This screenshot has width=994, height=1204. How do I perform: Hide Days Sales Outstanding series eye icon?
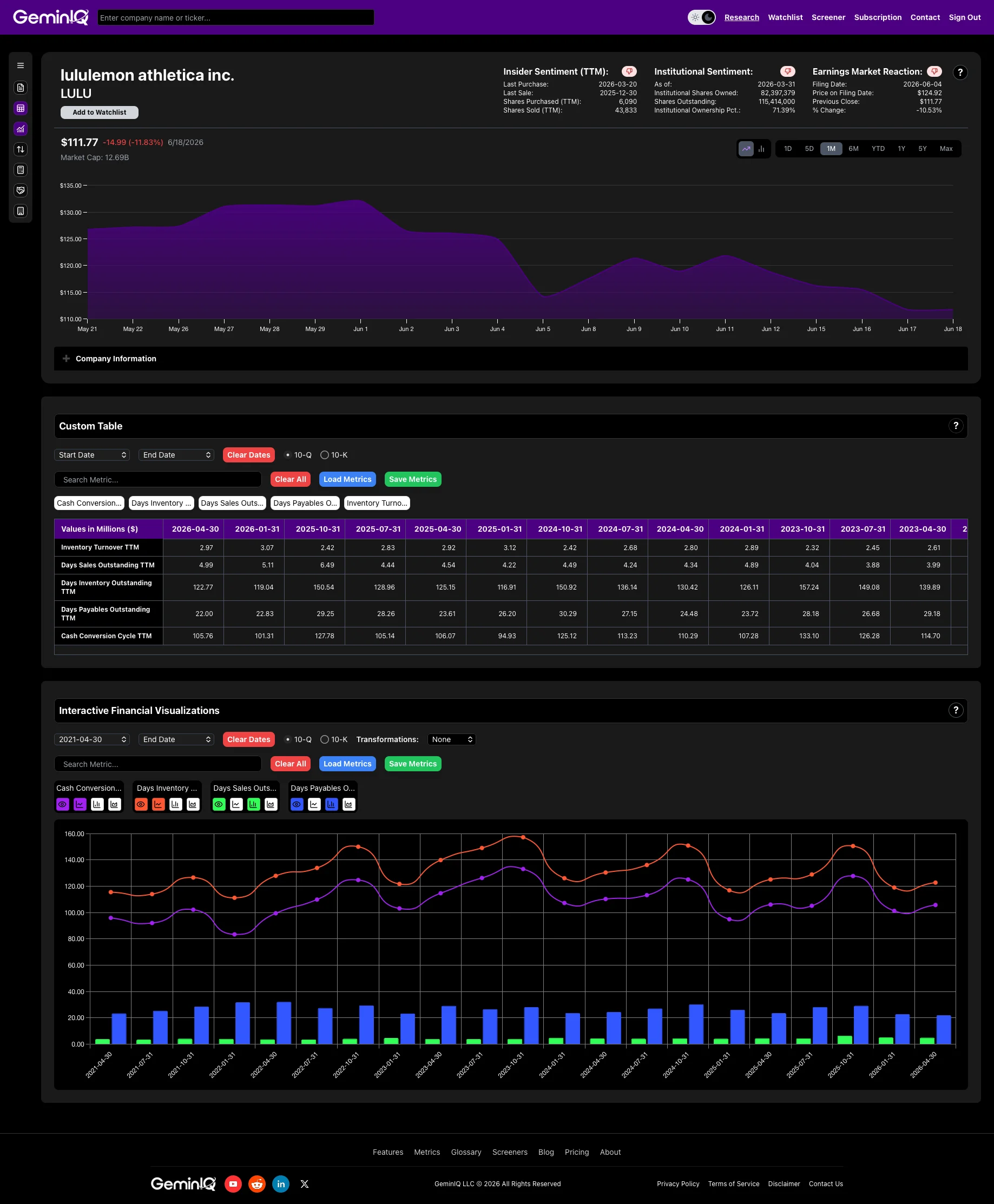point(219,804)
